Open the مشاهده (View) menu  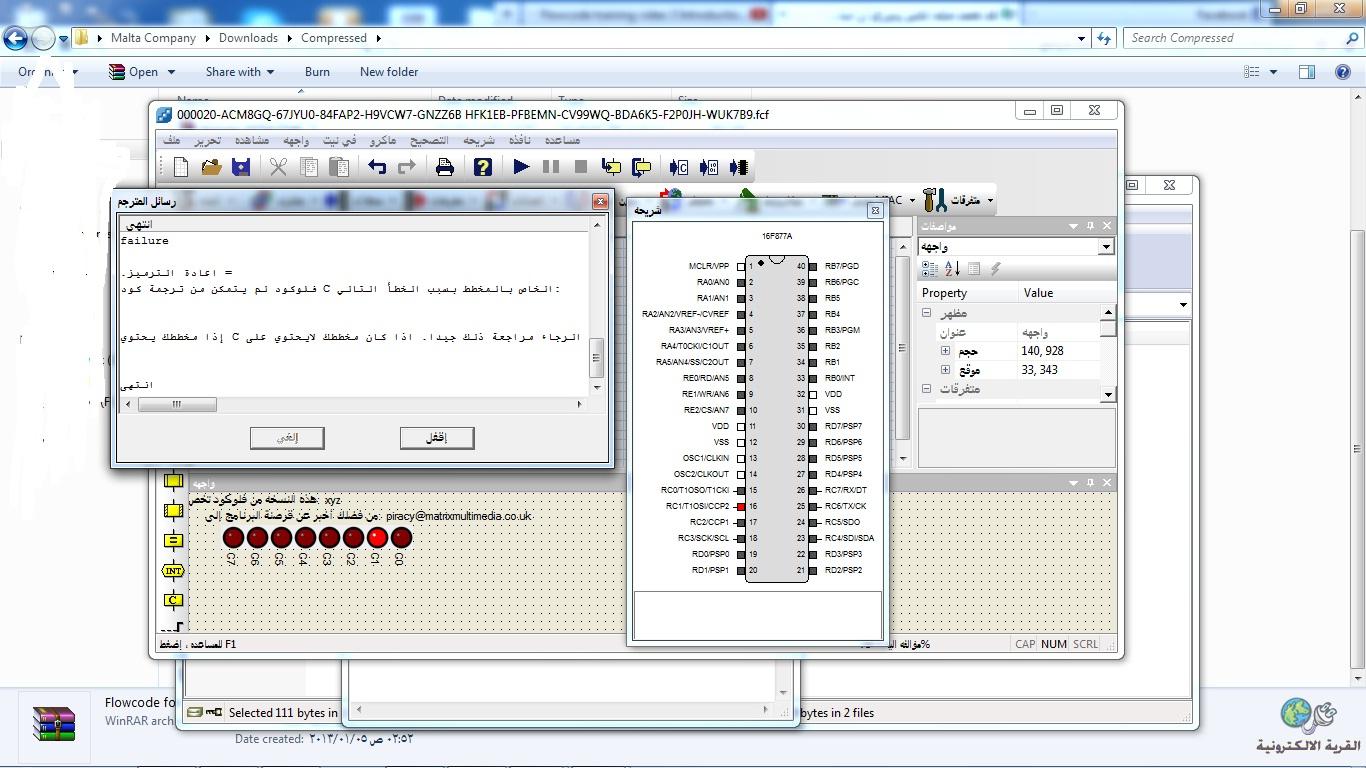pyautogui.click(x=252, y=141)
